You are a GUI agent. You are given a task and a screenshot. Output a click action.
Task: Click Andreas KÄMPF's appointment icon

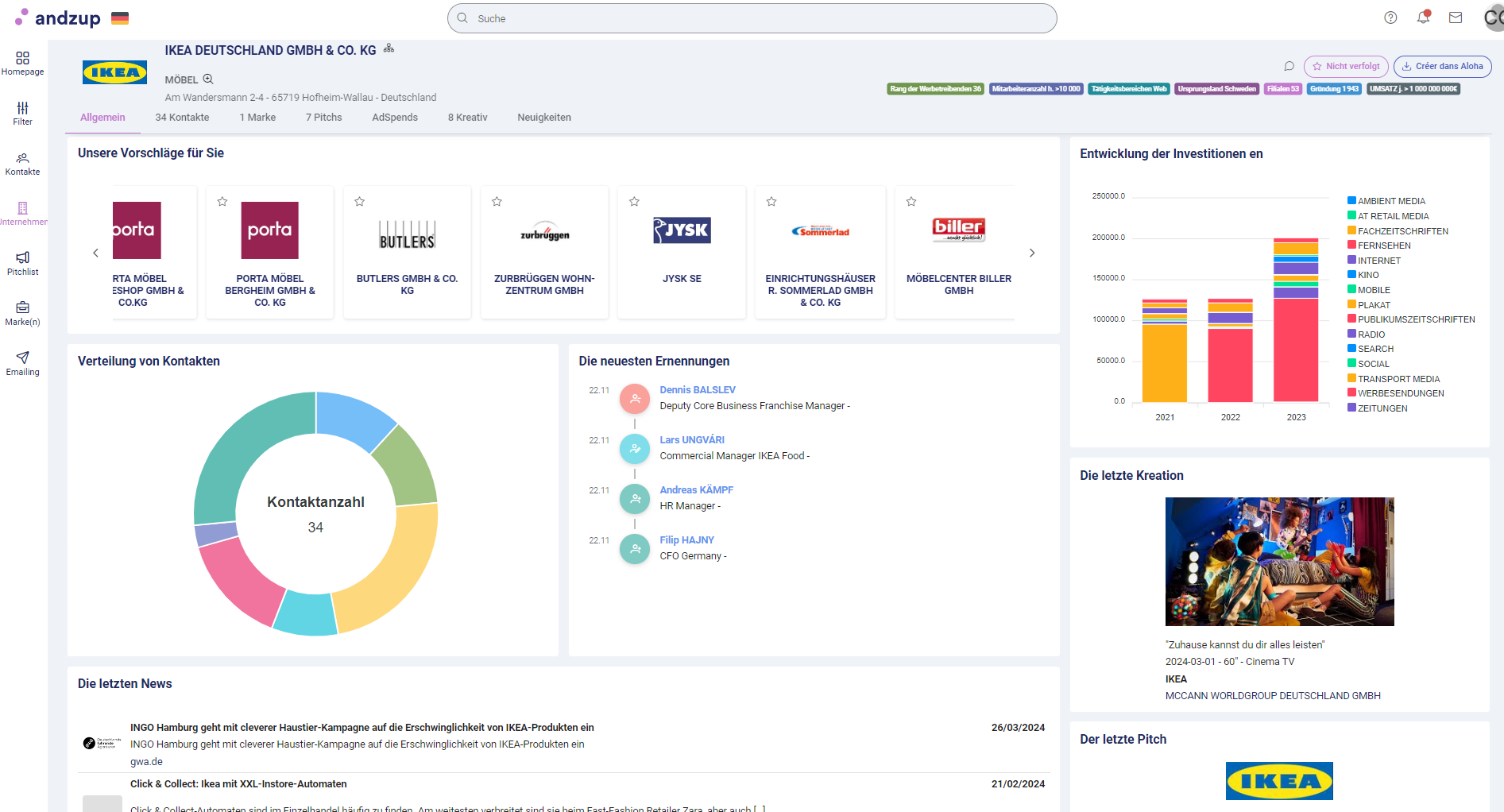coord(635,499)
